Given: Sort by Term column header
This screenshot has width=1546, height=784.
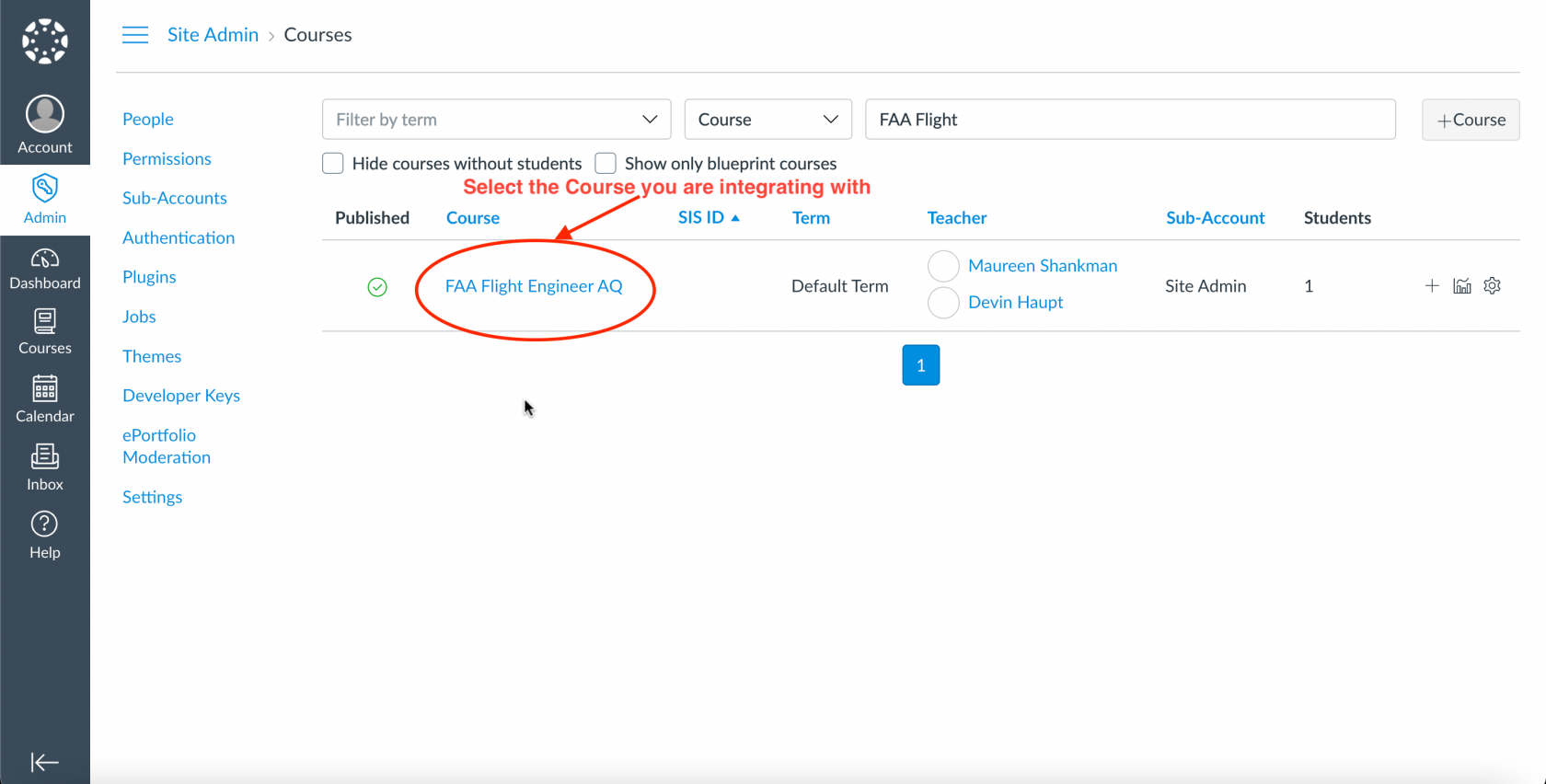Looking at the screenshot, I should (811, 218).
